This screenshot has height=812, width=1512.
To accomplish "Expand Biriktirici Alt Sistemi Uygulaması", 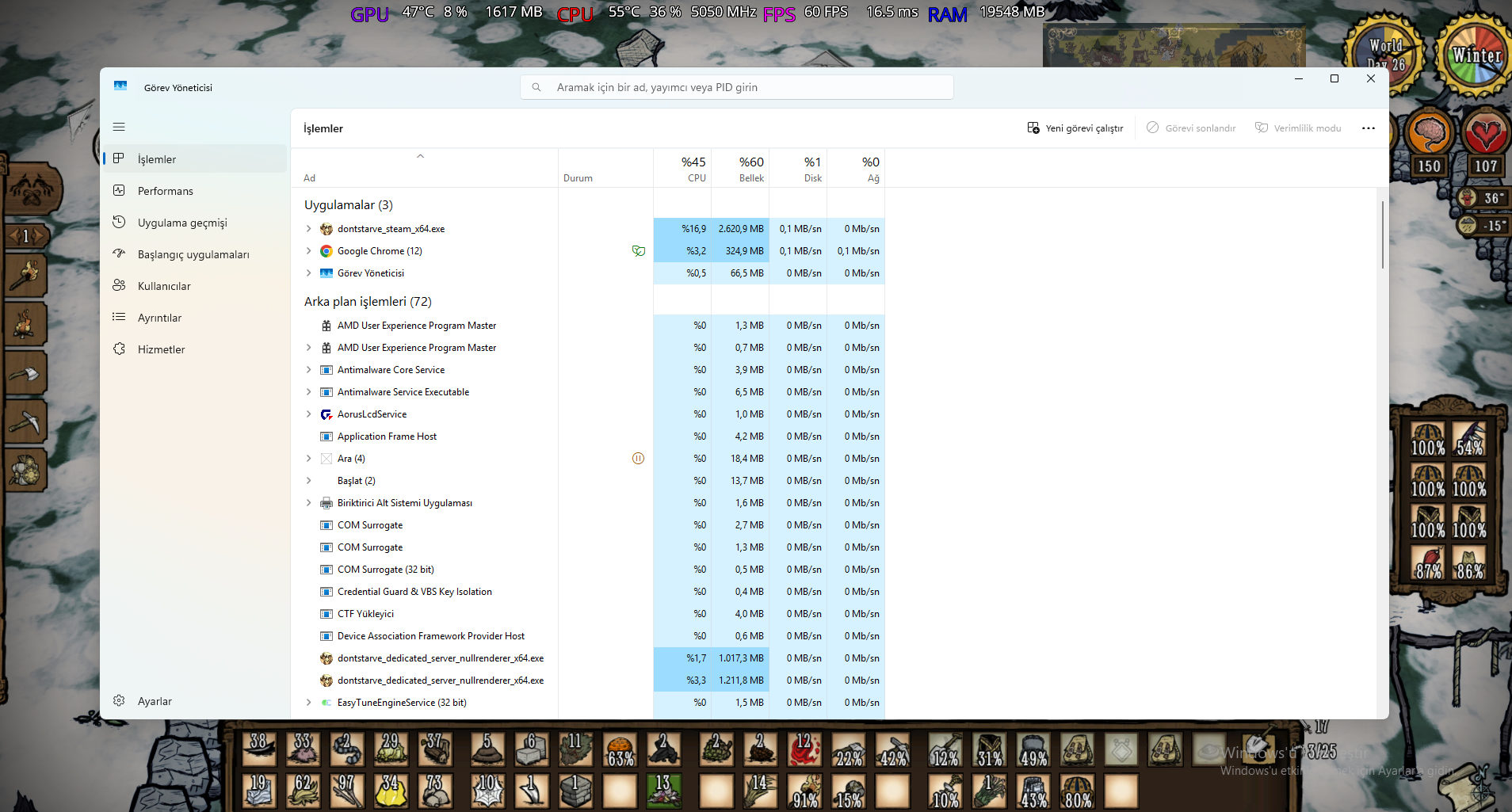I will click(309, 503).
